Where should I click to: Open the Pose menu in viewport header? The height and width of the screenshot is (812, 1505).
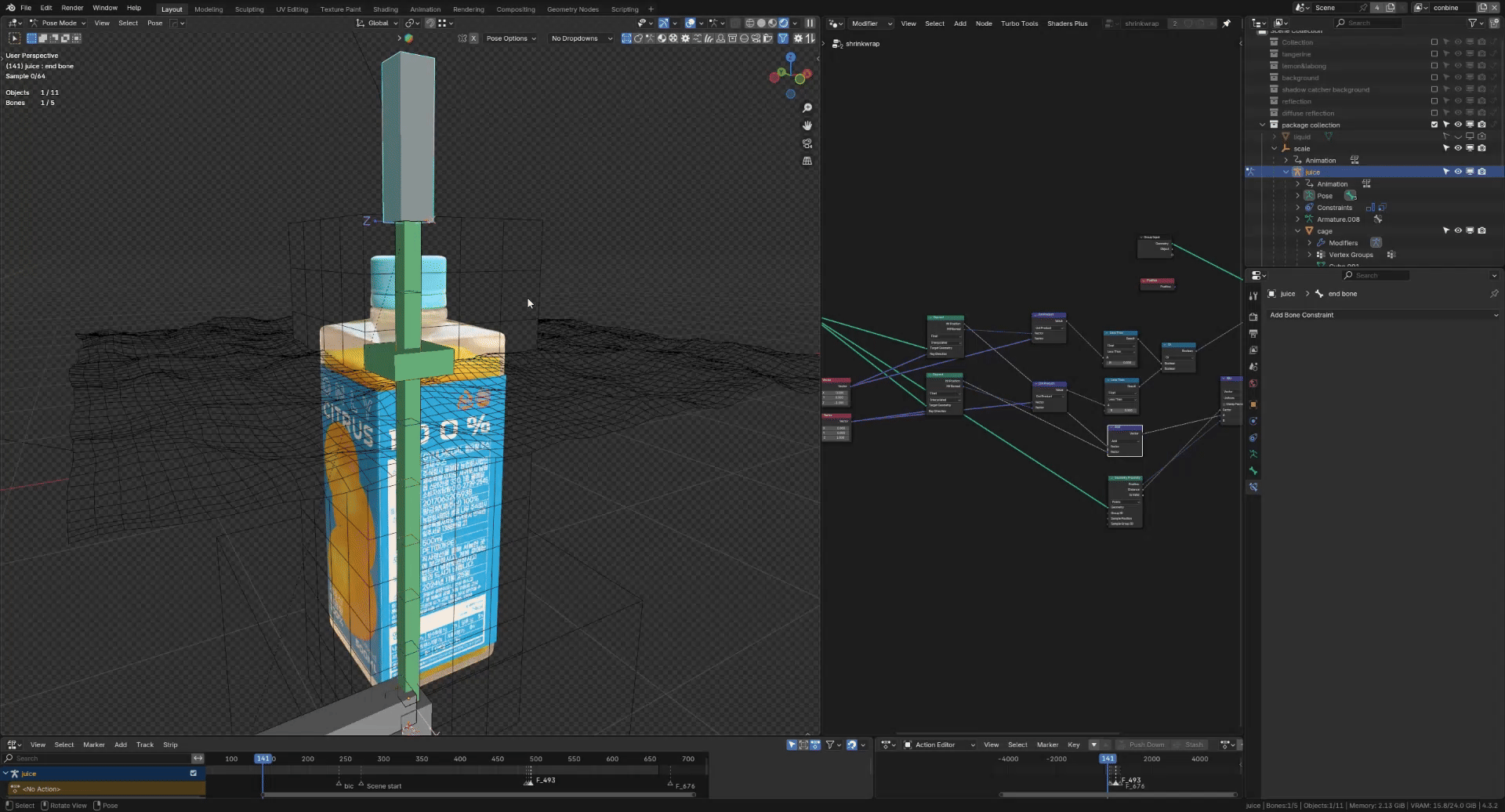pos(155,23)
